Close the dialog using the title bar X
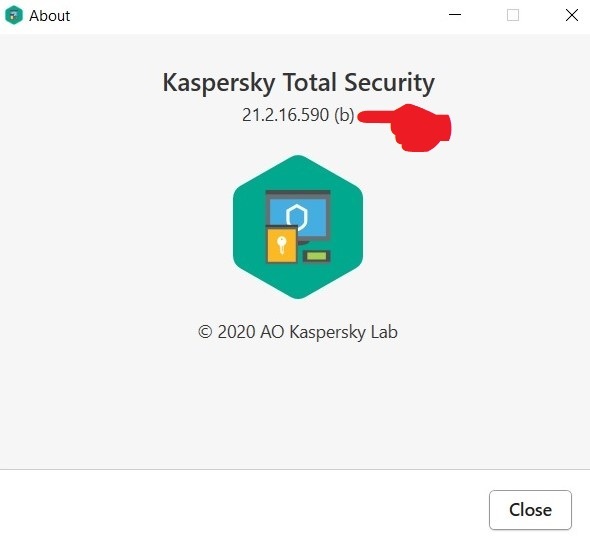 coord(572,15)
